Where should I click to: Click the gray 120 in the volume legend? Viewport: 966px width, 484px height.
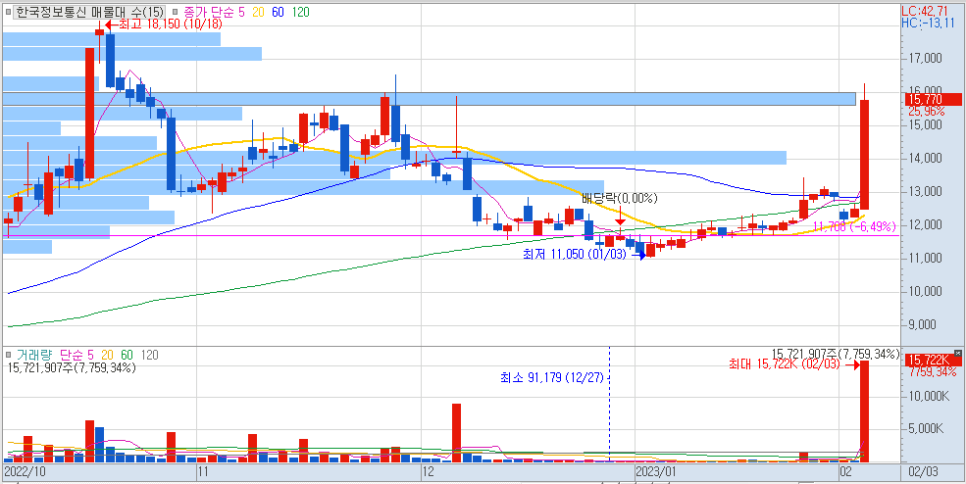point(150,355)
